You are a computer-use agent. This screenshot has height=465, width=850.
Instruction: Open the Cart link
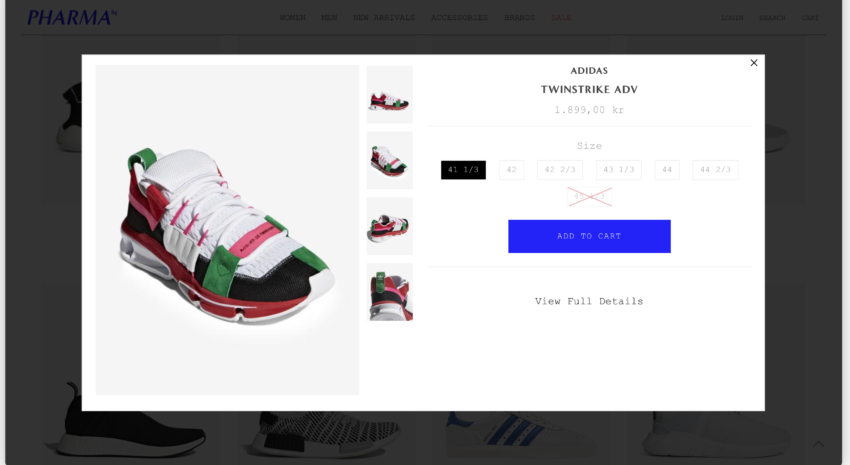tap(810, 17)
